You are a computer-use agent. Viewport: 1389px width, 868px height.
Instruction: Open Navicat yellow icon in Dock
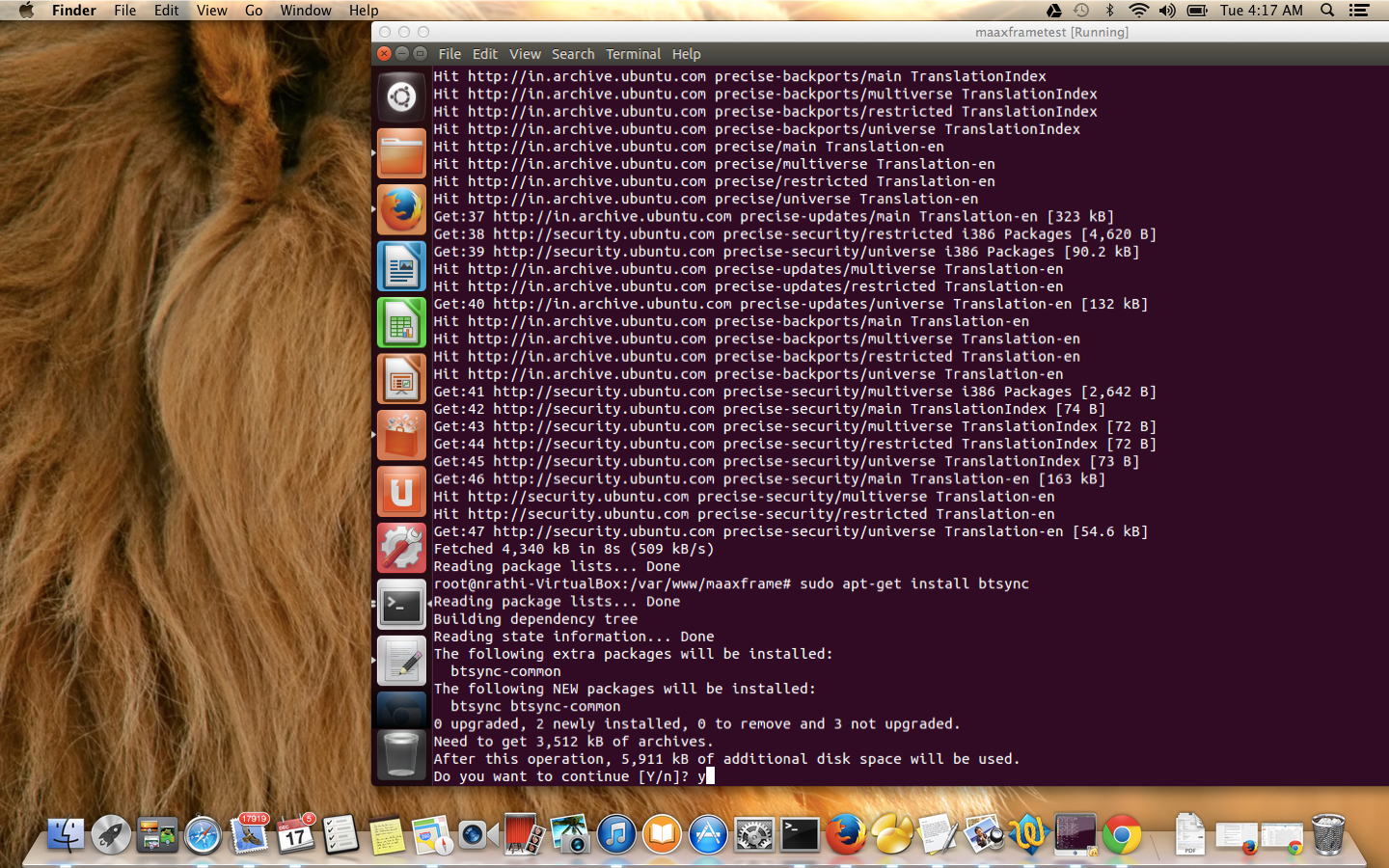coord(892,835)
